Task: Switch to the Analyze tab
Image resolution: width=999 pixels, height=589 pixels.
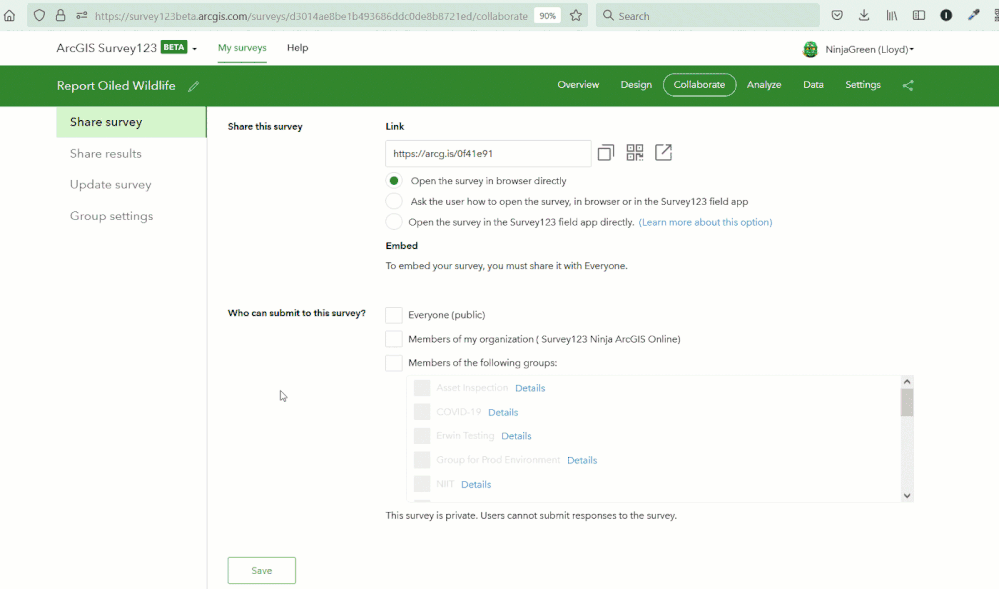Action: 764,85
